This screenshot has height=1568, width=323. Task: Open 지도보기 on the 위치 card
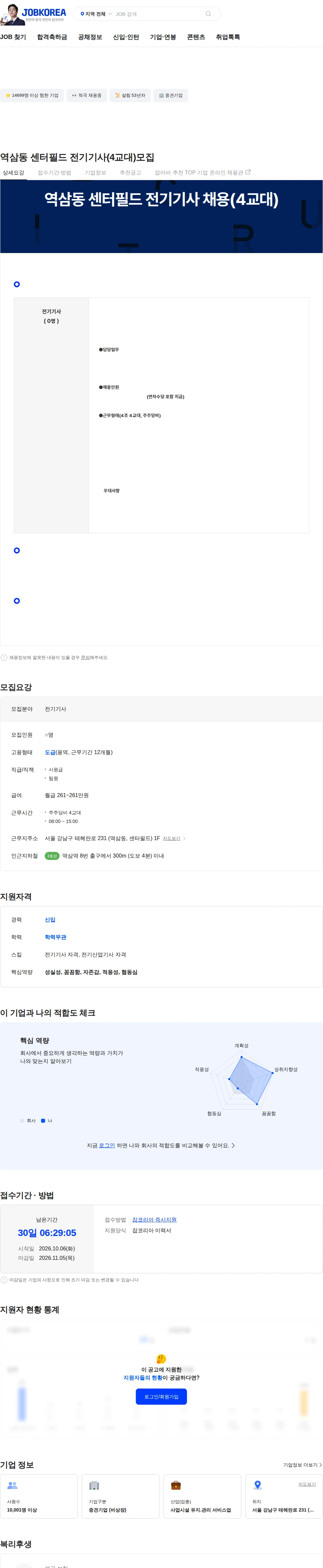pyautogui.click(x=307, y=1484)
